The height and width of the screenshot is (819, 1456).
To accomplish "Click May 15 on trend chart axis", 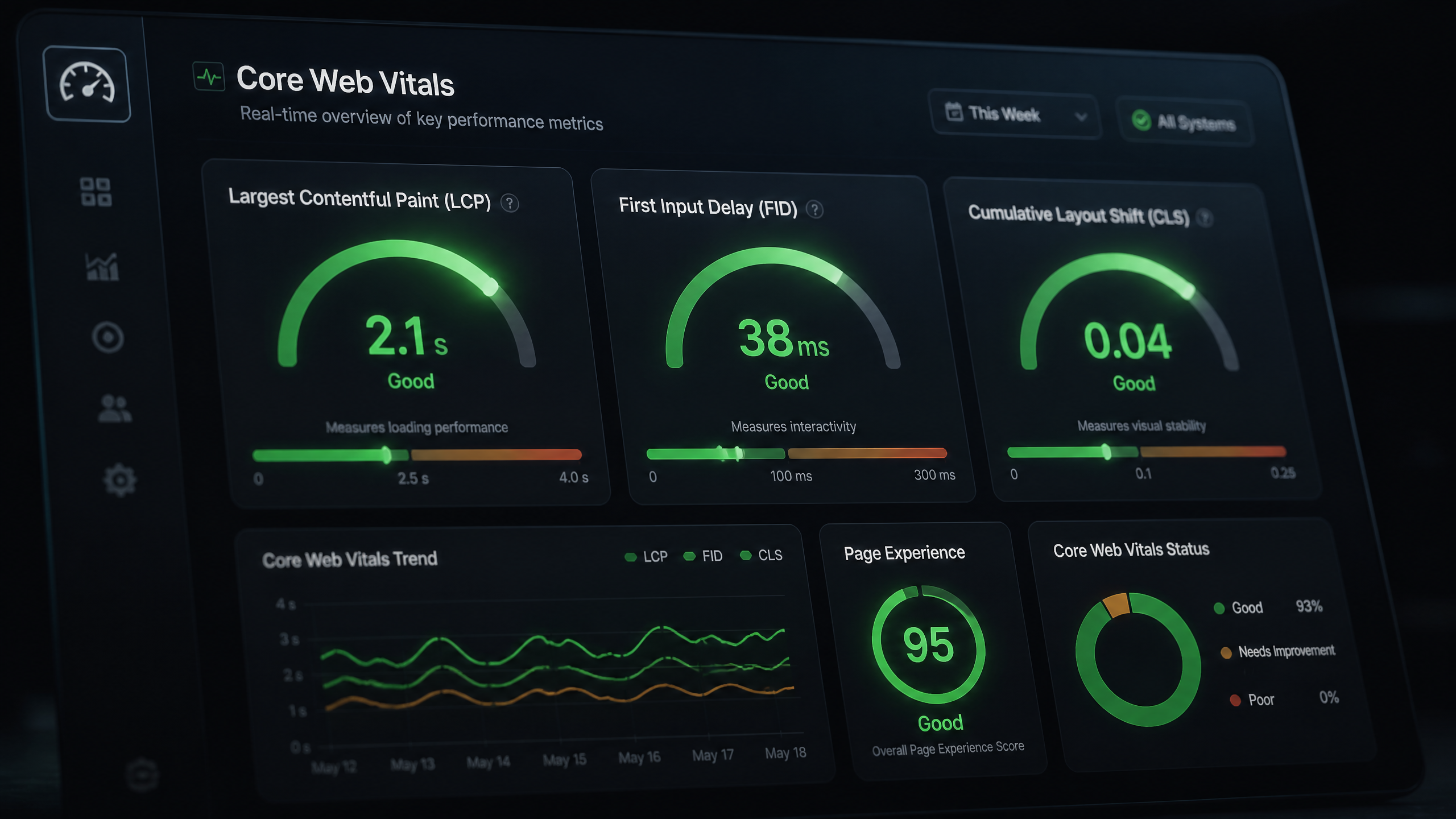I will (564, 760).
